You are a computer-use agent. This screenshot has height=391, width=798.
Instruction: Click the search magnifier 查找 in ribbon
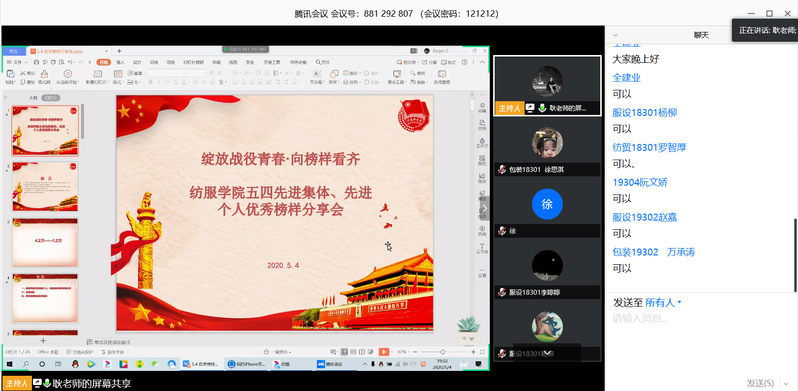(322, 62)
